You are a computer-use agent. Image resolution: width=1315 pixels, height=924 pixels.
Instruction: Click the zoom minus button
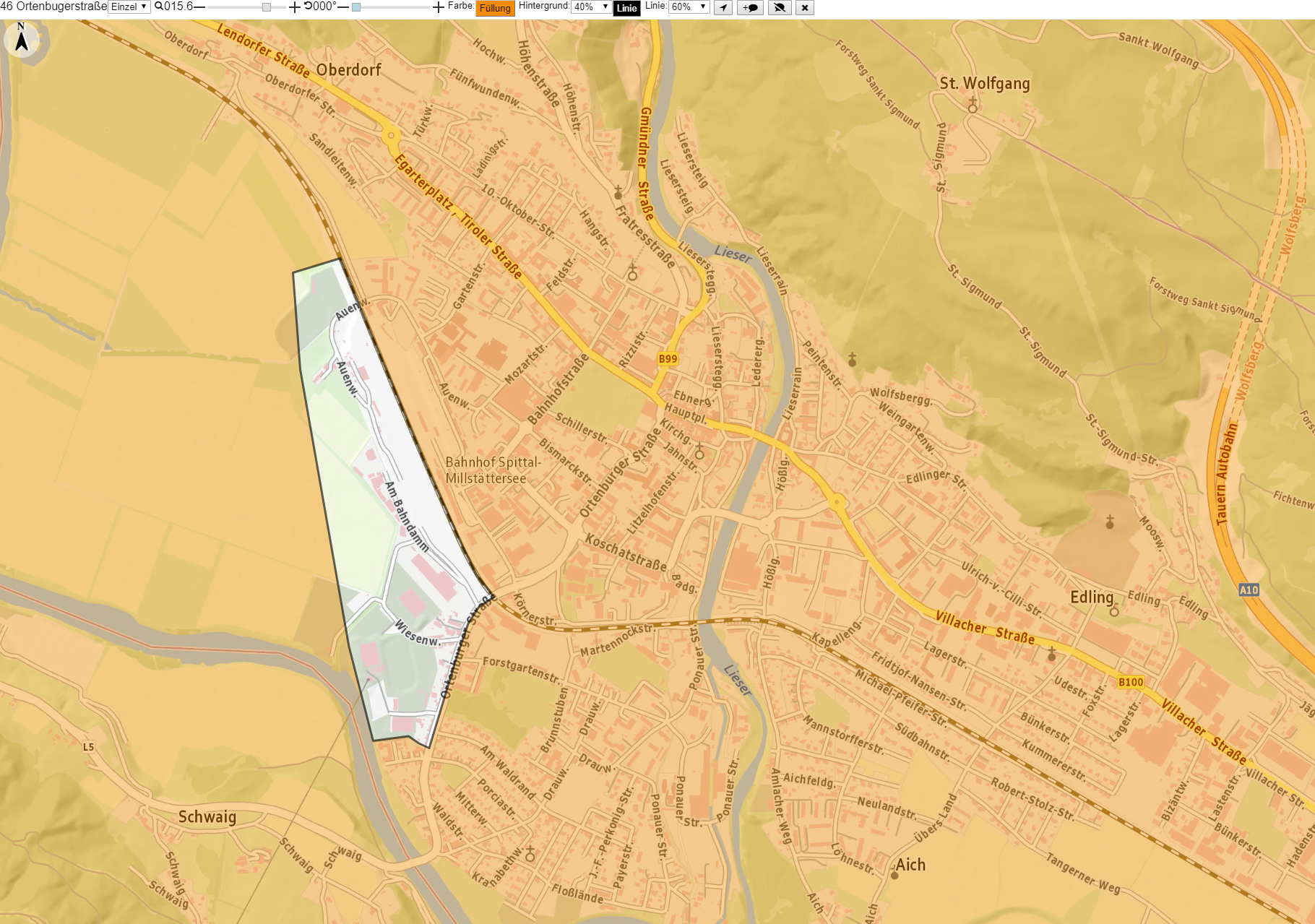tap(199, 7)
